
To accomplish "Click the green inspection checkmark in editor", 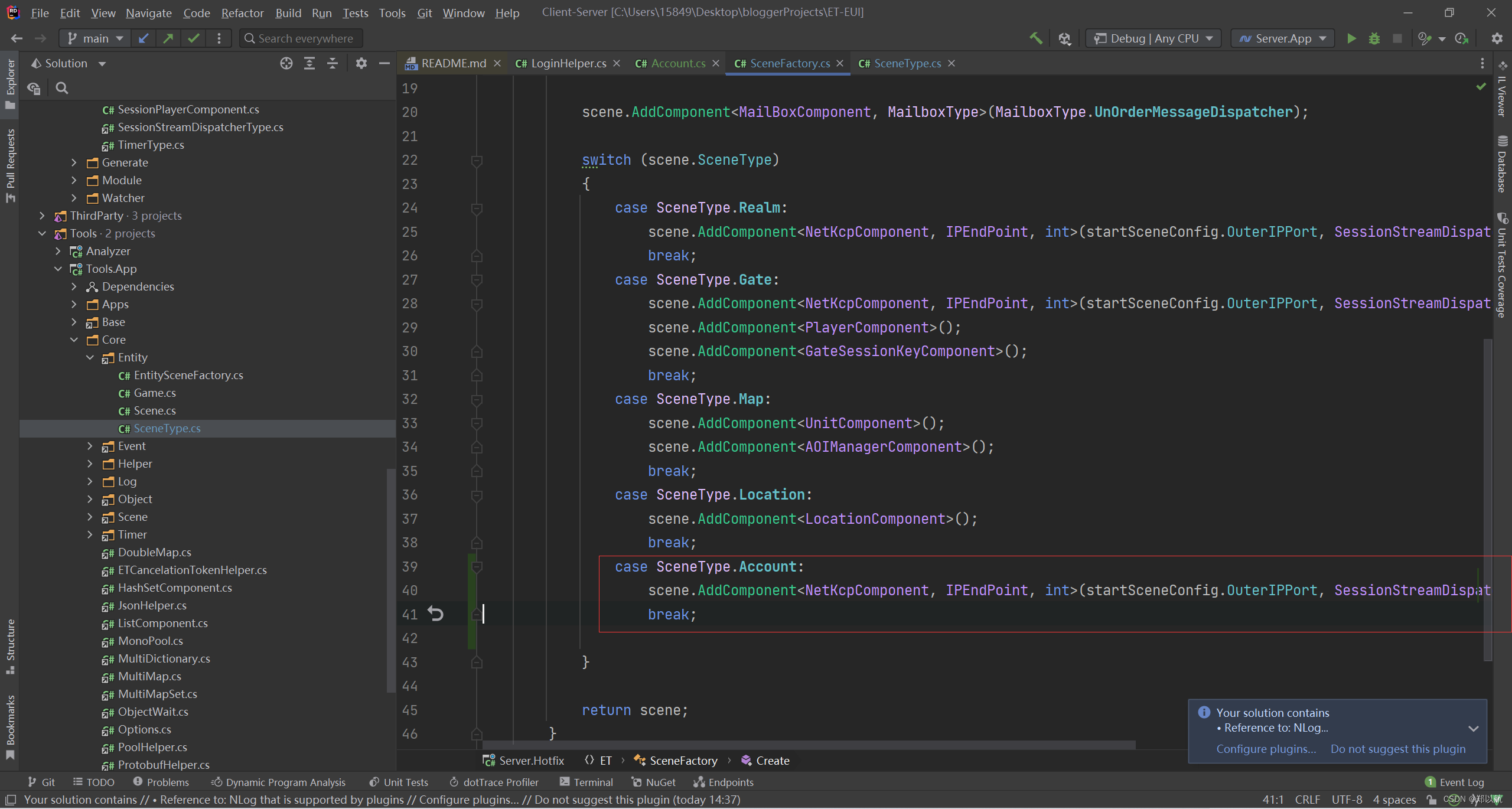I will pos(1481,87).
